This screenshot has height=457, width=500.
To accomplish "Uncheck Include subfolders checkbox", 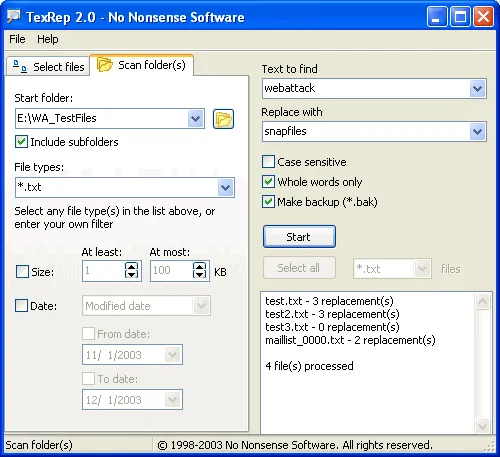I will 21,142.
